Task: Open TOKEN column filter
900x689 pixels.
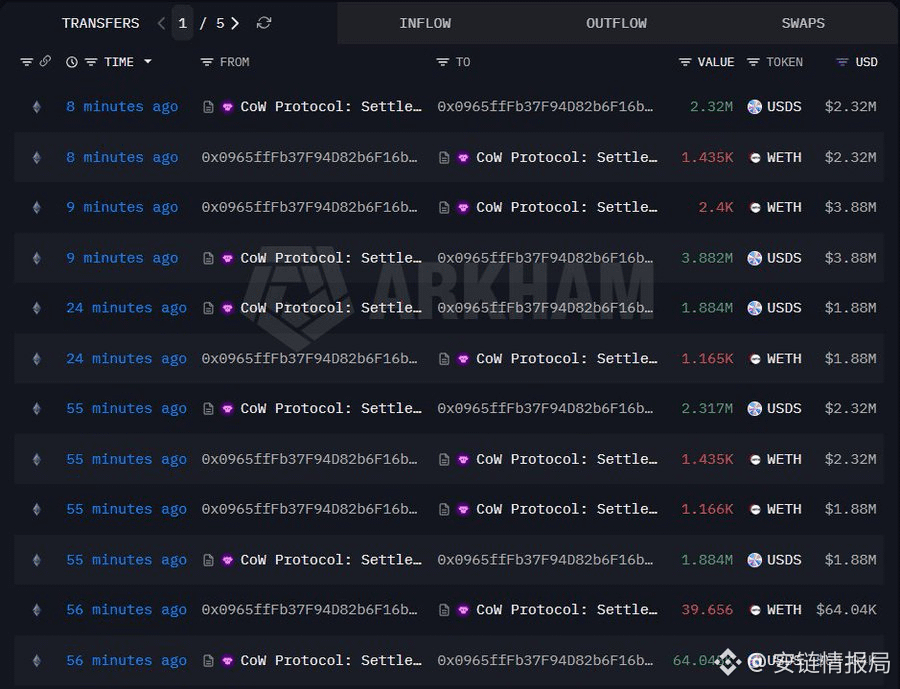Action: [754, 62]
